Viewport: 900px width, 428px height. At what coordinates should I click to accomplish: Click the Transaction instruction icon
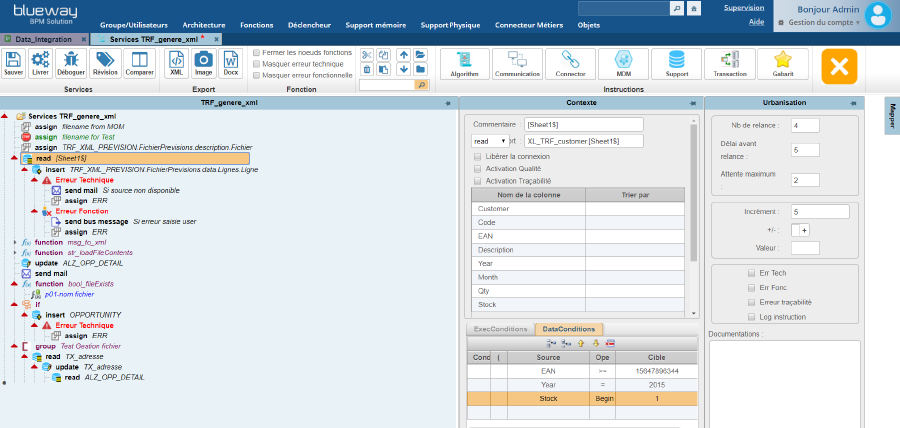click(x=730, y=63)
